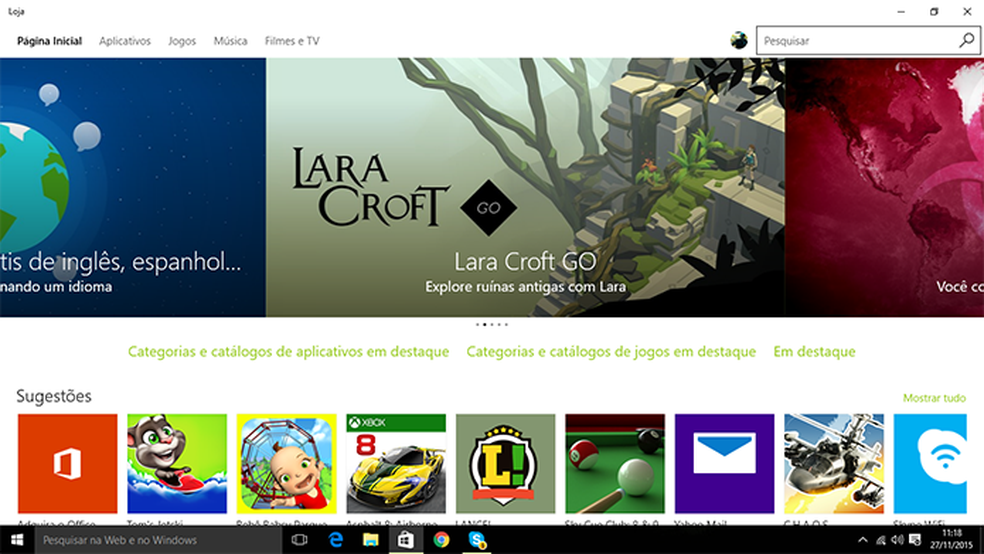The image size is (984, 554).
Task: Minimize the Loja window
Action: coord(901,11)
